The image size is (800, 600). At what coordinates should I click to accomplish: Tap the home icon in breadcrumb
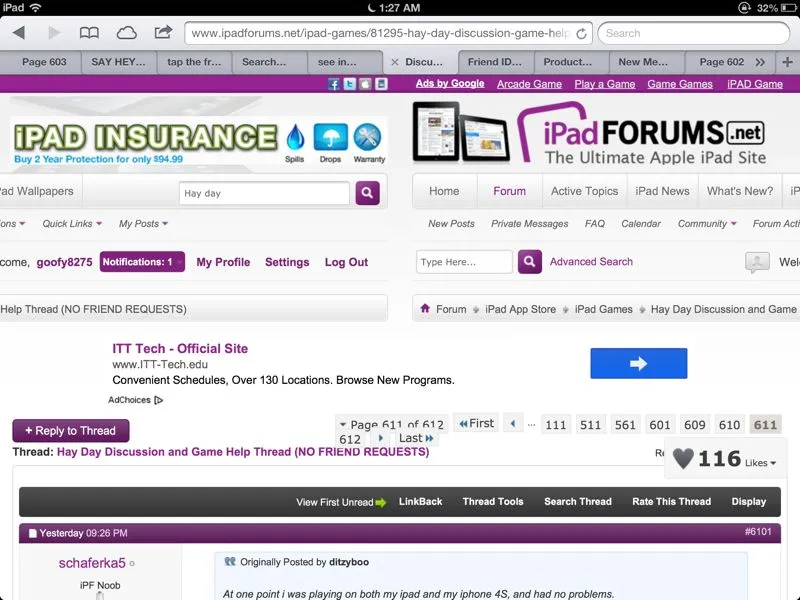(x=426, y=309)
